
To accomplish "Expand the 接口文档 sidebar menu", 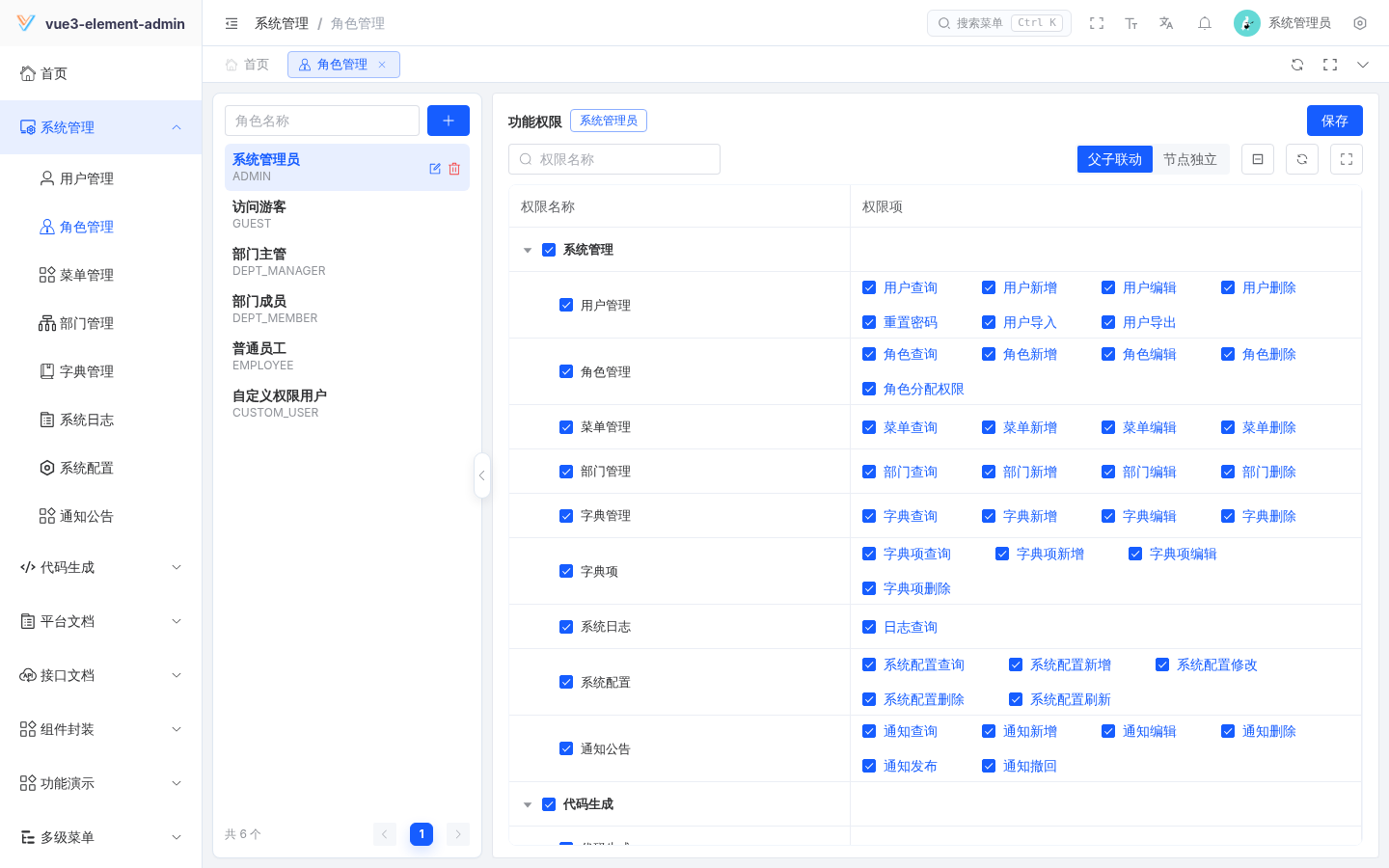I will point(101,675).
